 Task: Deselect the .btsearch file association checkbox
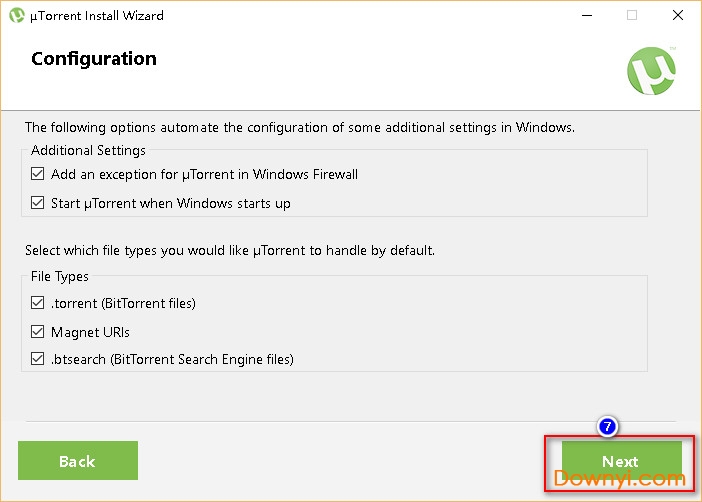point(38,359)
